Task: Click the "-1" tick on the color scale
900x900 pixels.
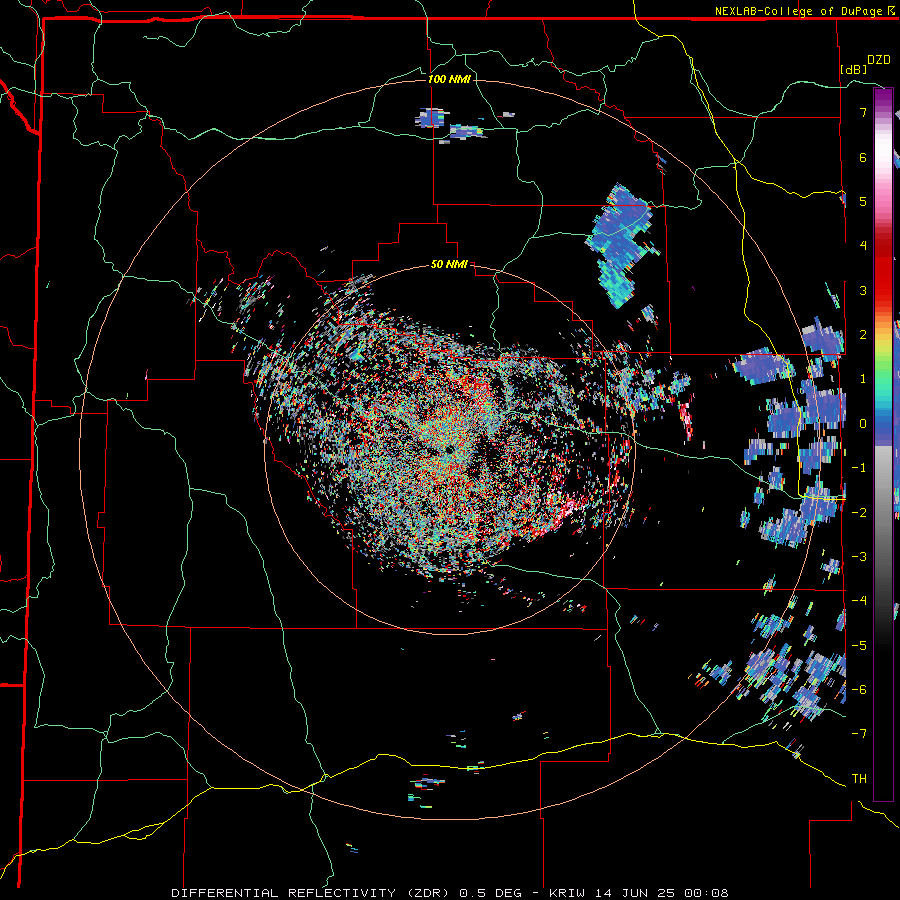Action: (859, 468)
